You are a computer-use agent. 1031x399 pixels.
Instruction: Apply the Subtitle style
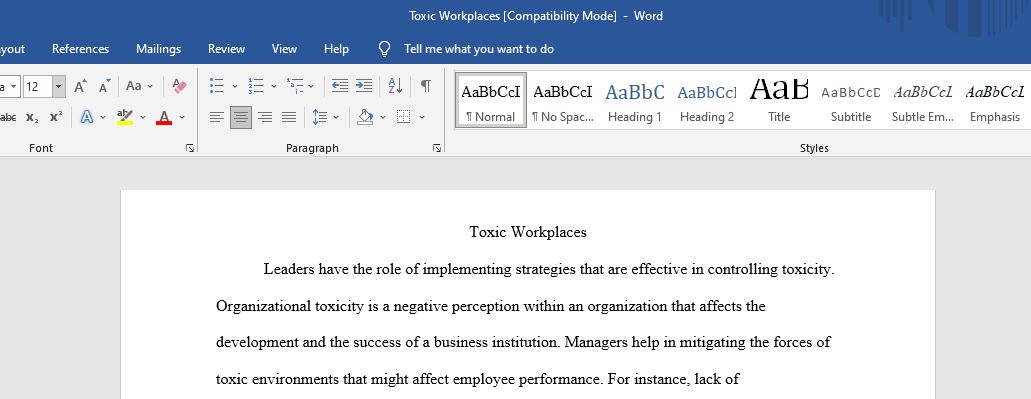[x=851, y=100]
